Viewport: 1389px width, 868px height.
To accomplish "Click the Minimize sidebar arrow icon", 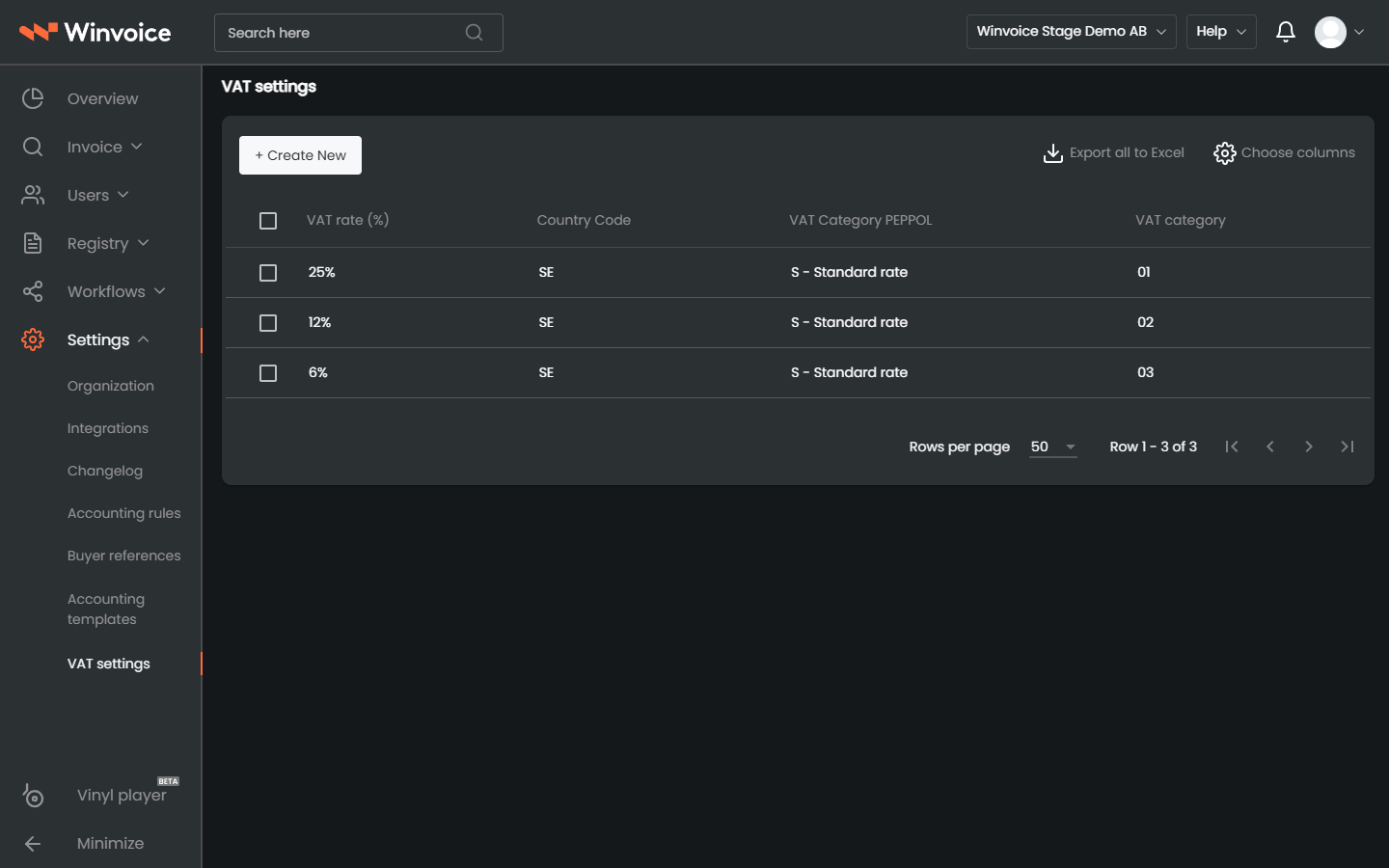I will tap(33, 844).
